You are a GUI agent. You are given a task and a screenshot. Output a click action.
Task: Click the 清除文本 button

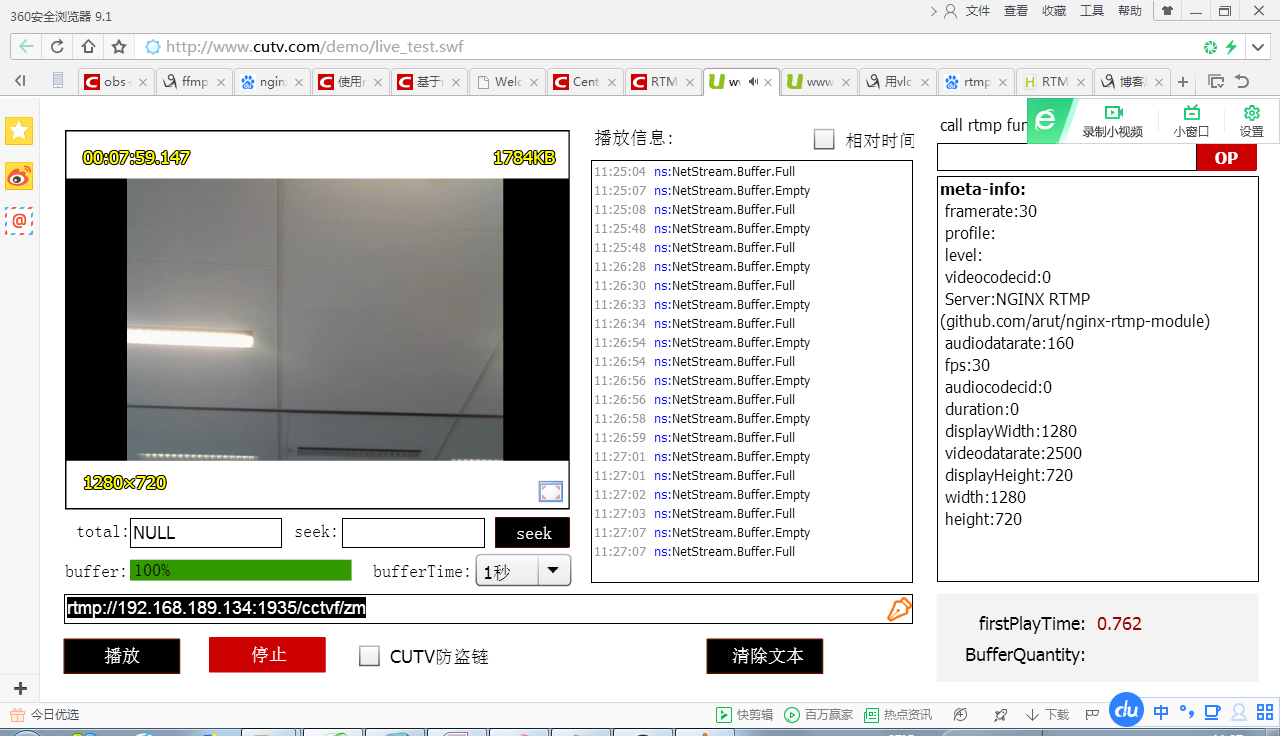click(x=765, y=656)
